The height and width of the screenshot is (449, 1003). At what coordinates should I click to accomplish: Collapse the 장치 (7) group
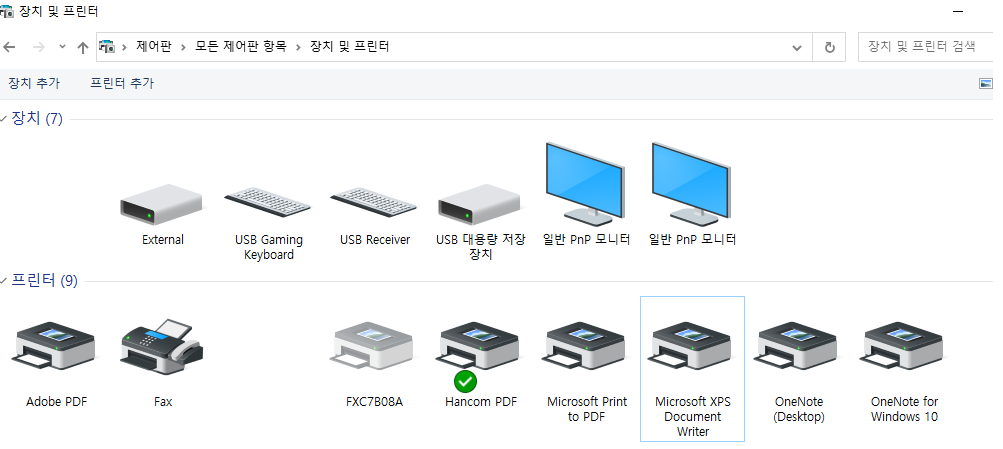click(x=4, y=119)
